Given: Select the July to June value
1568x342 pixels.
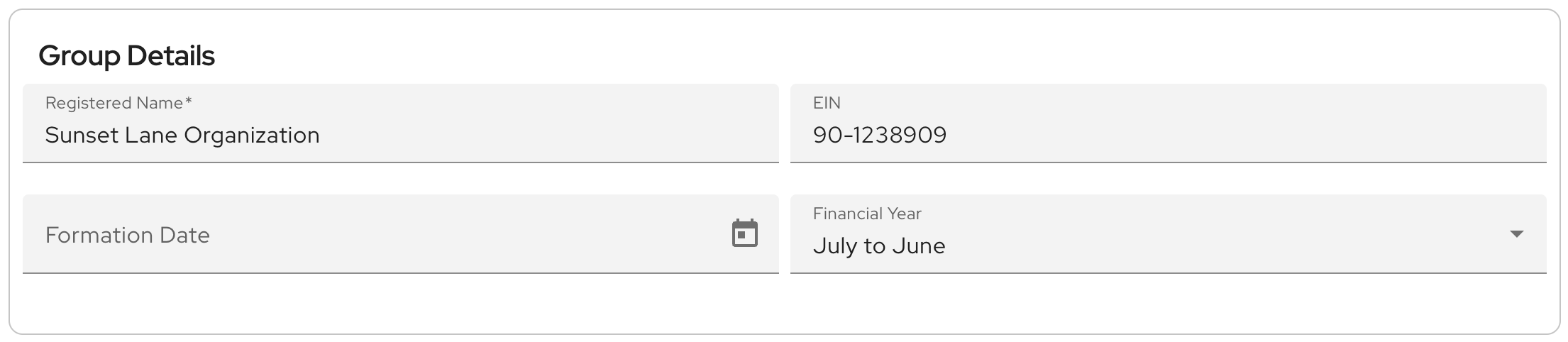Looking at the screenshot, I should (x=879, y=246).
